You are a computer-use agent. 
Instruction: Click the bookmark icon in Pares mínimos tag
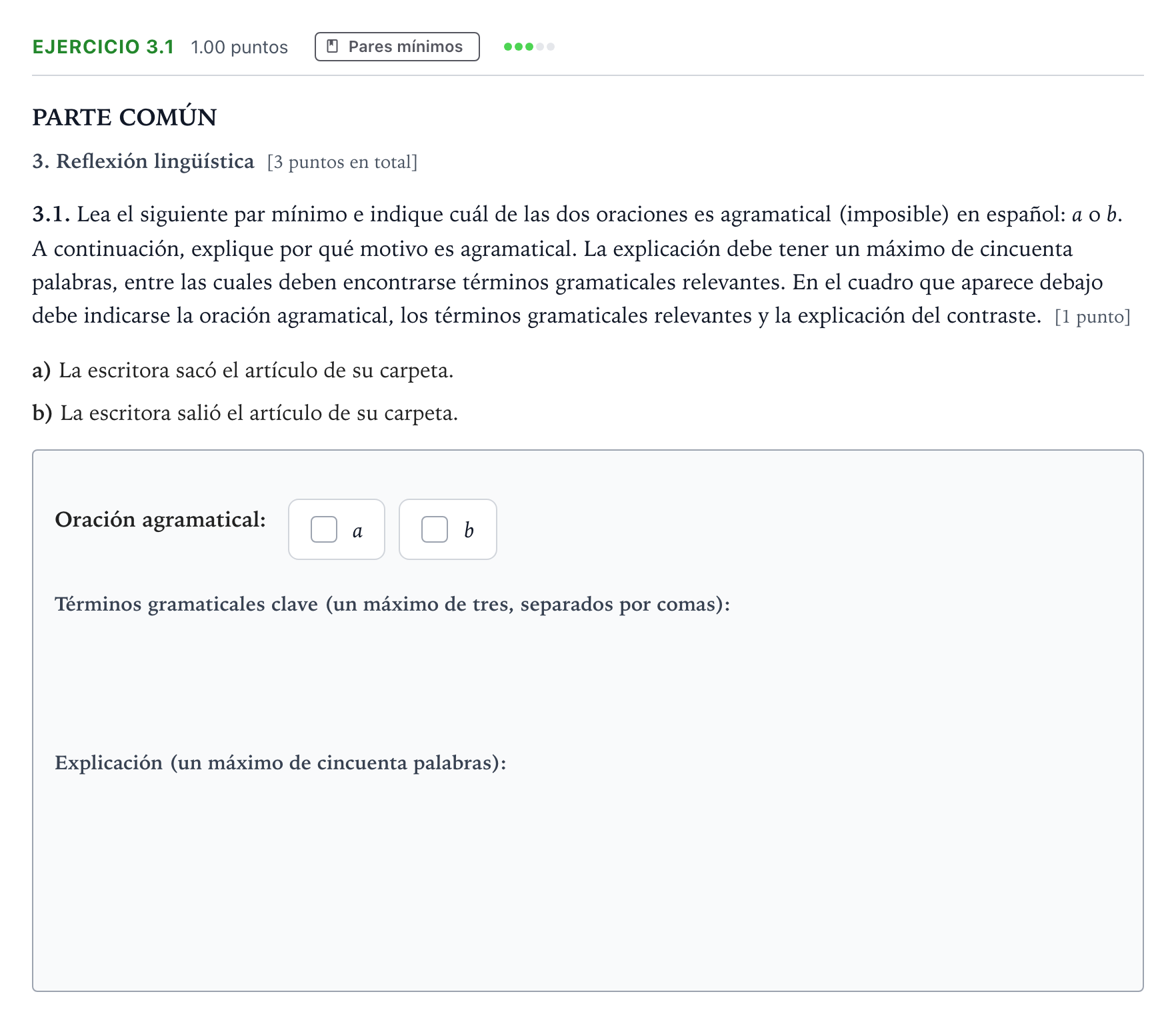[x=332, y=47]
